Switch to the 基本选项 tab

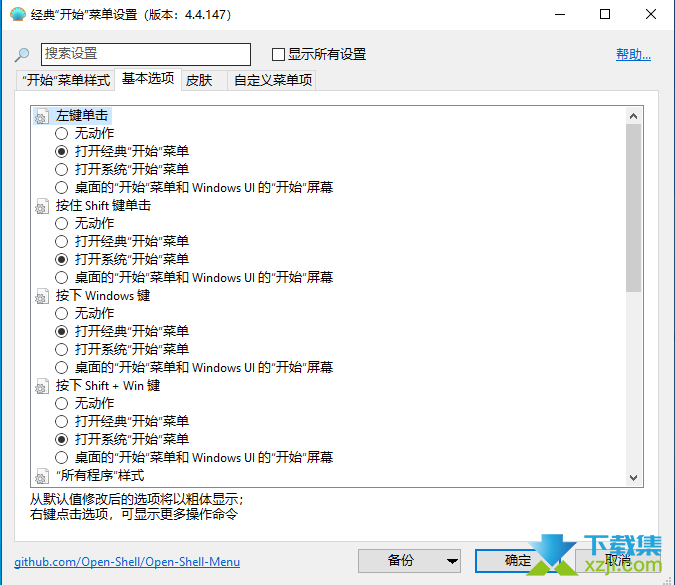point(148,79)
